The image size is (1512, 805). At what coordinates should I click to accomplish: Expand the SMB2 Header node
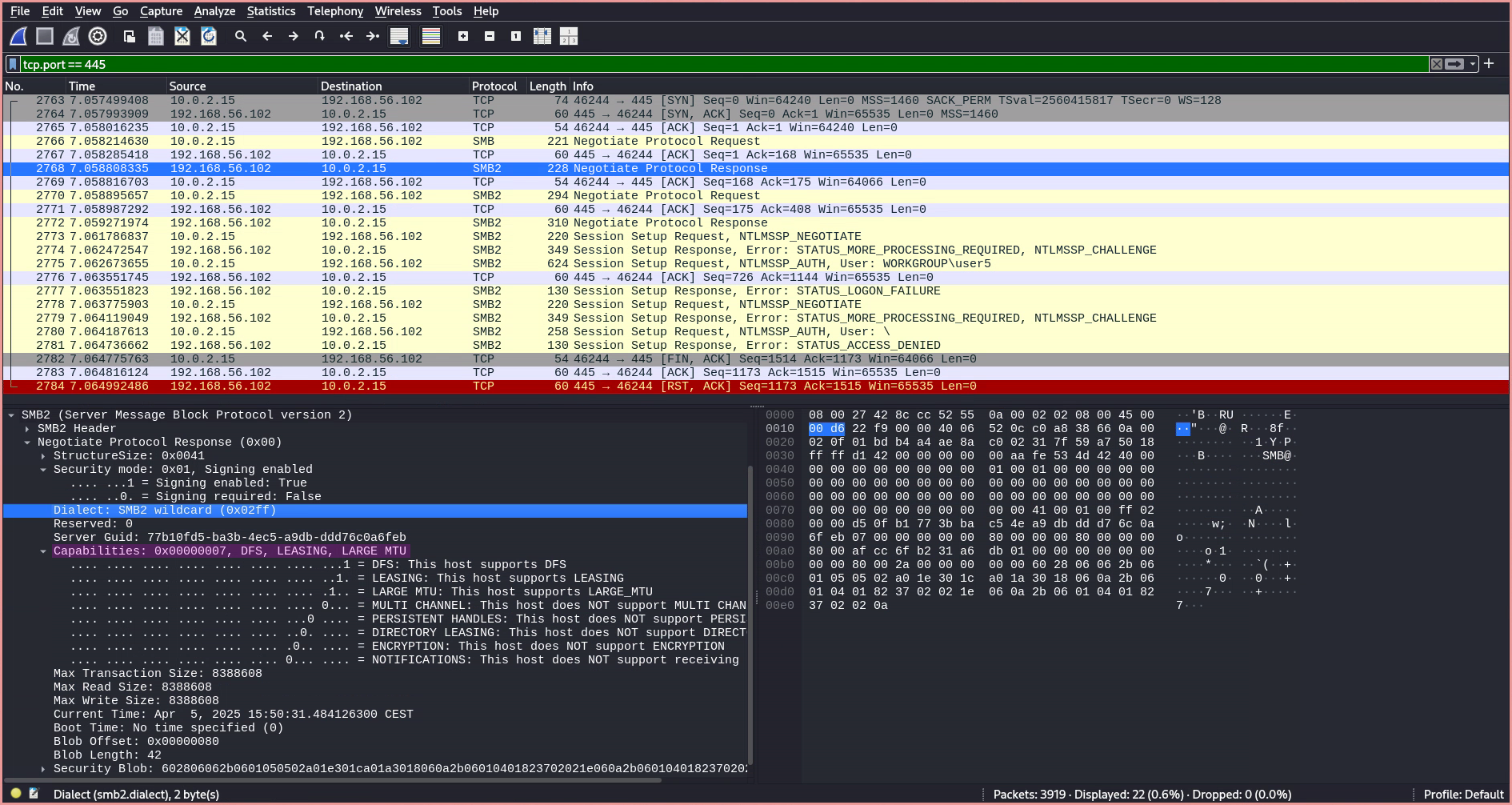click(x=27, y=429)
